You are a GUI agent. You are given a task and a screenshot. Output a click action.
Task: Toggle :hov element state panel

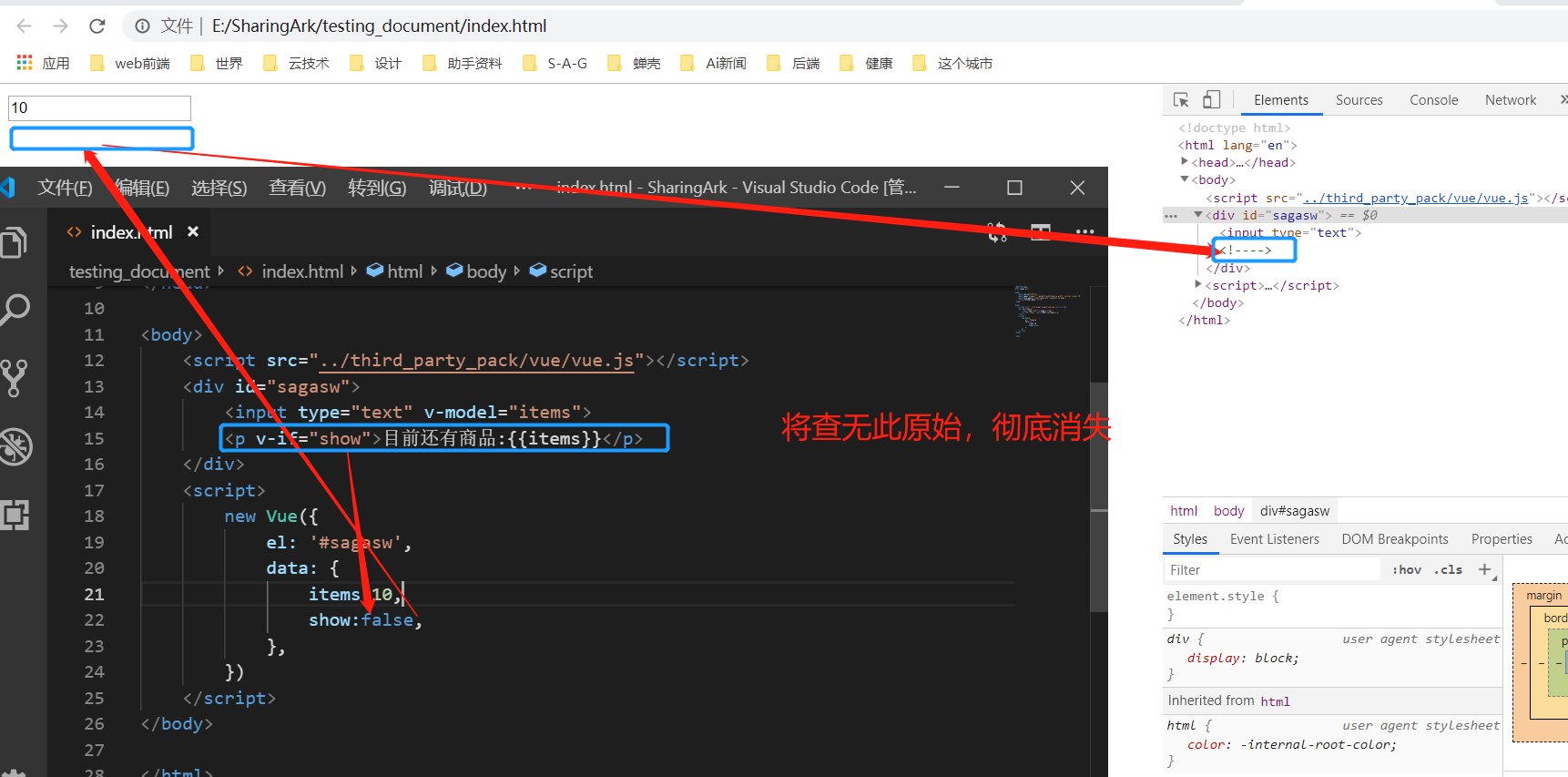(1407, 569)
